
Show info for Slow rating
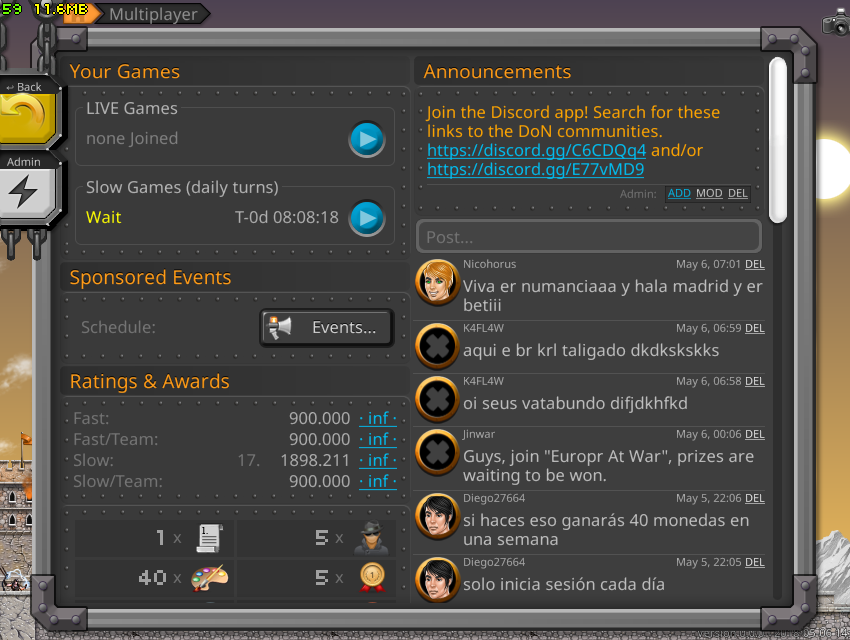378,460
